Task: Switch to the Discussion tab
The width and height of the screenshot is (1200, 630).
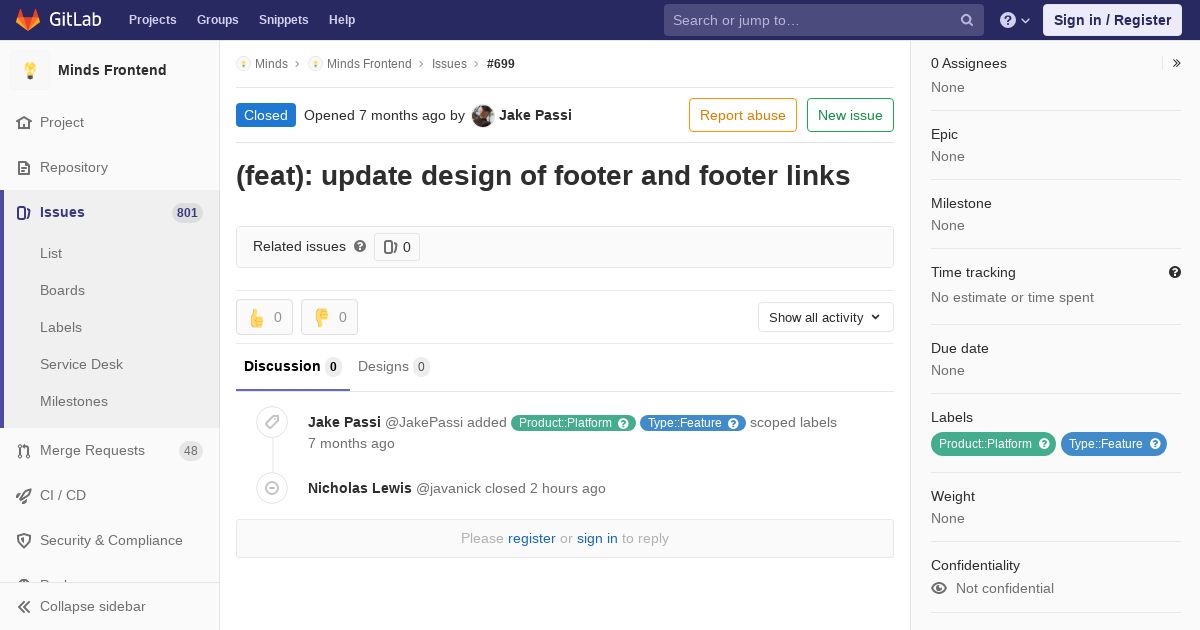Action: pyautogui.click(x=293, y=367)
